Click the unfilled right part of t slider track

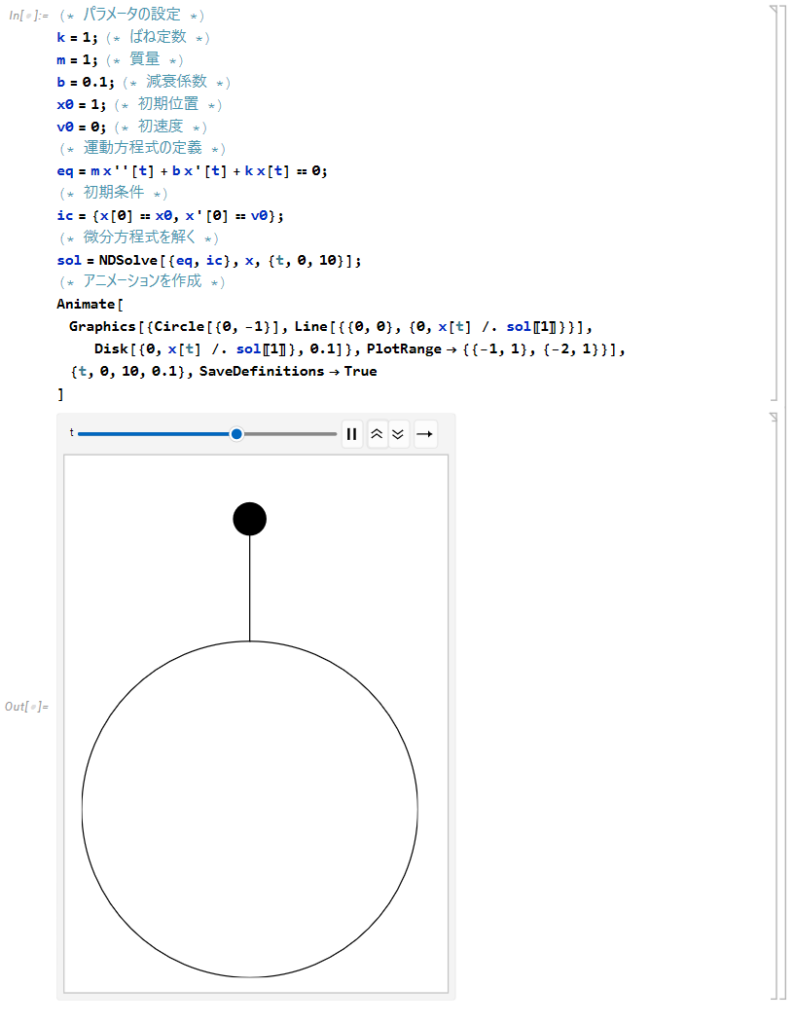290,434
